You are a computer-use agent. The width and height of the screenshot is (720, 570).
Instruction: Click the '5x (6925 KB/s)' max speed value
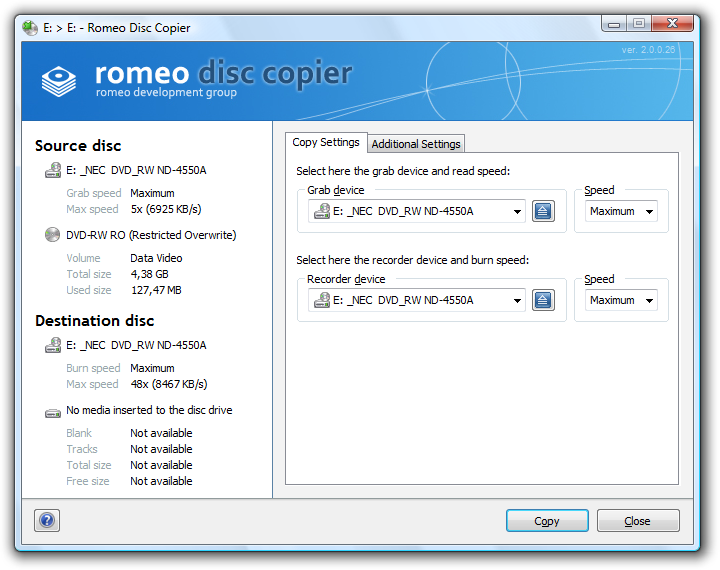[166, 209]
